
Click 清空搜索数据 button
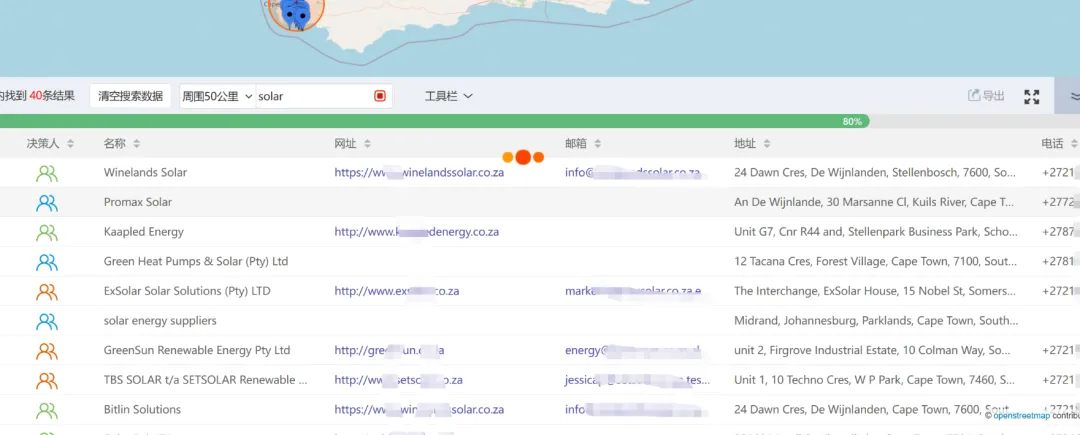pos(130,96)
